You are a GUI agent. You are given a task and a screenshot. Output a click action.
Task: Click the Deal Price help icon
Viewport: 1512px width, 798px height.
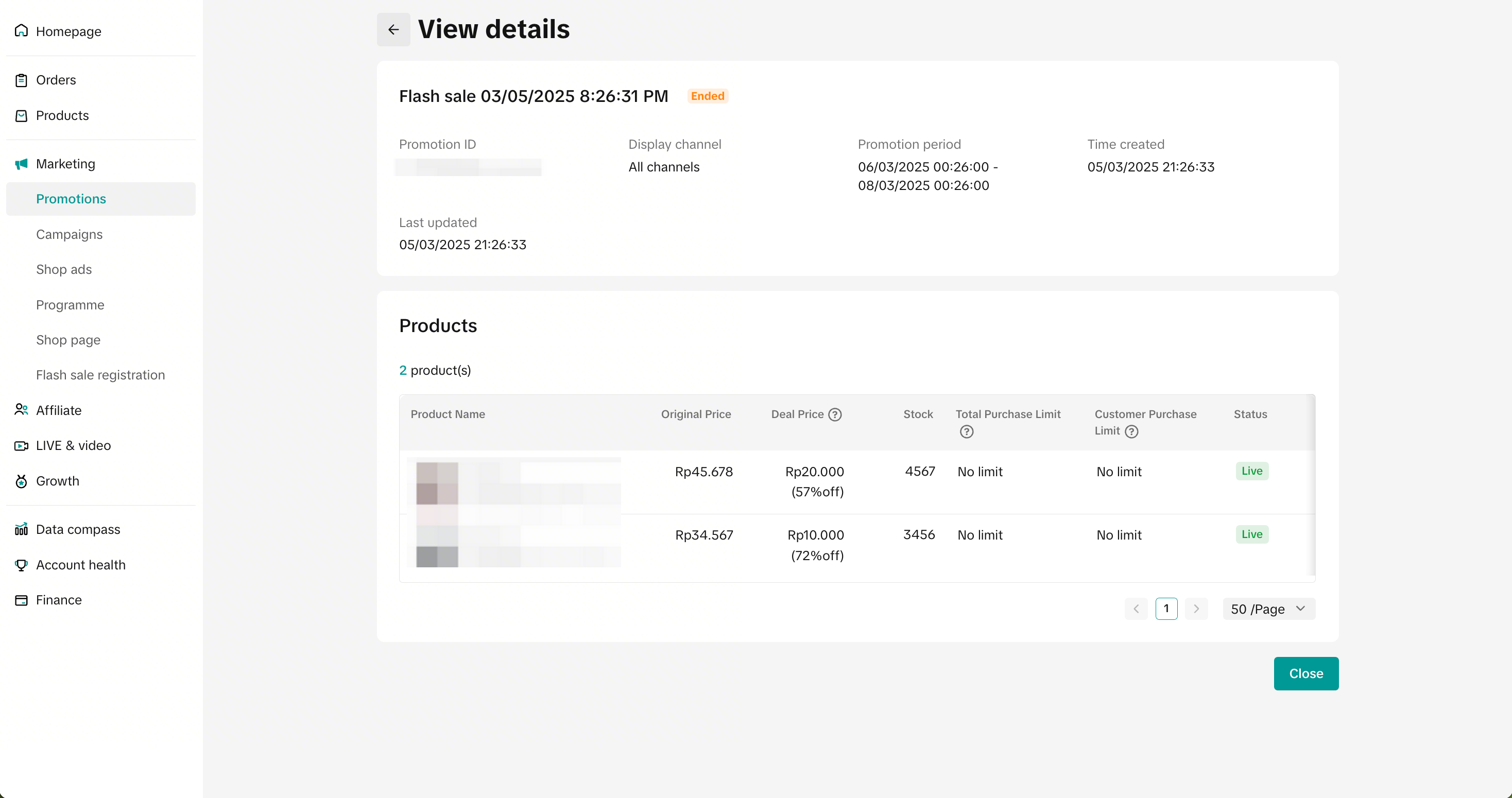pos(835,414)
